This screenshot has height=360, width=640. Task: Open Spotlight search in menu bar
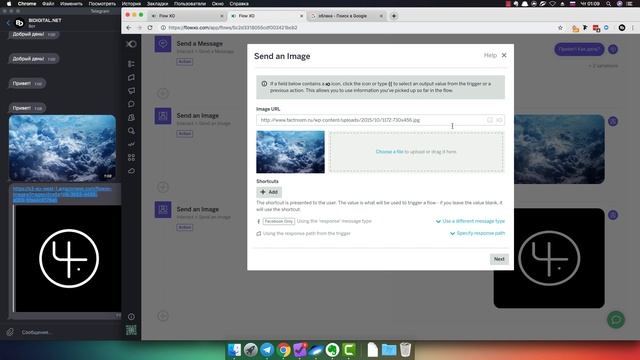pyautogui.click(x=608, y=4)
